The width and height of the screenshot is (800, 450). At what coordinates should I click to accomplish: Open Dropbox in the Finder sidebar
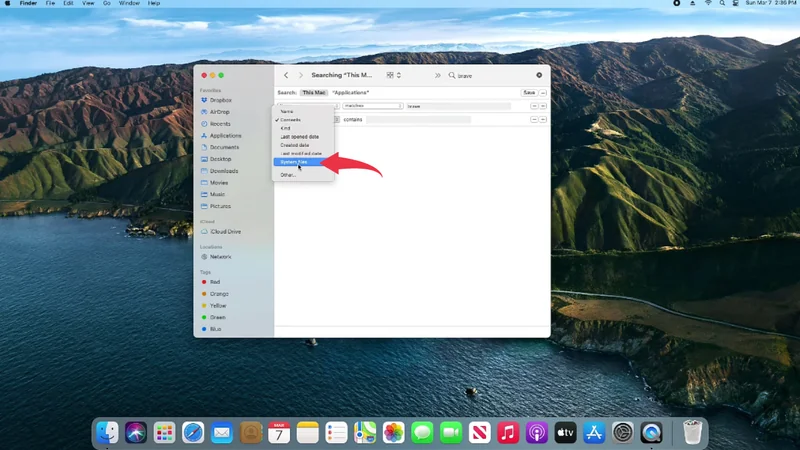[x=220, y=100]
